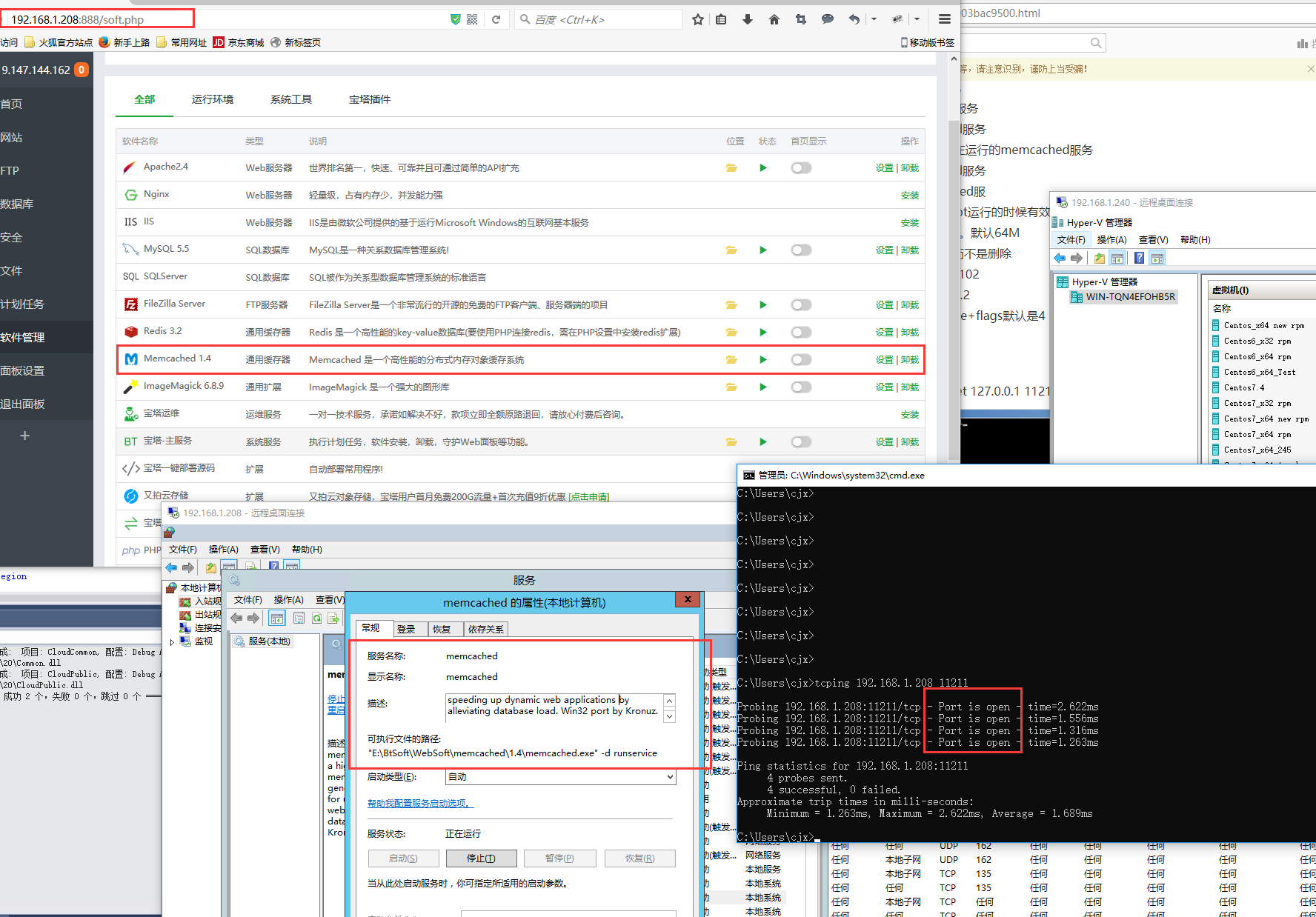Open ImageMagick 6.8.9 folder icon
Screen dimensions: 1316x917
[731, 387]
